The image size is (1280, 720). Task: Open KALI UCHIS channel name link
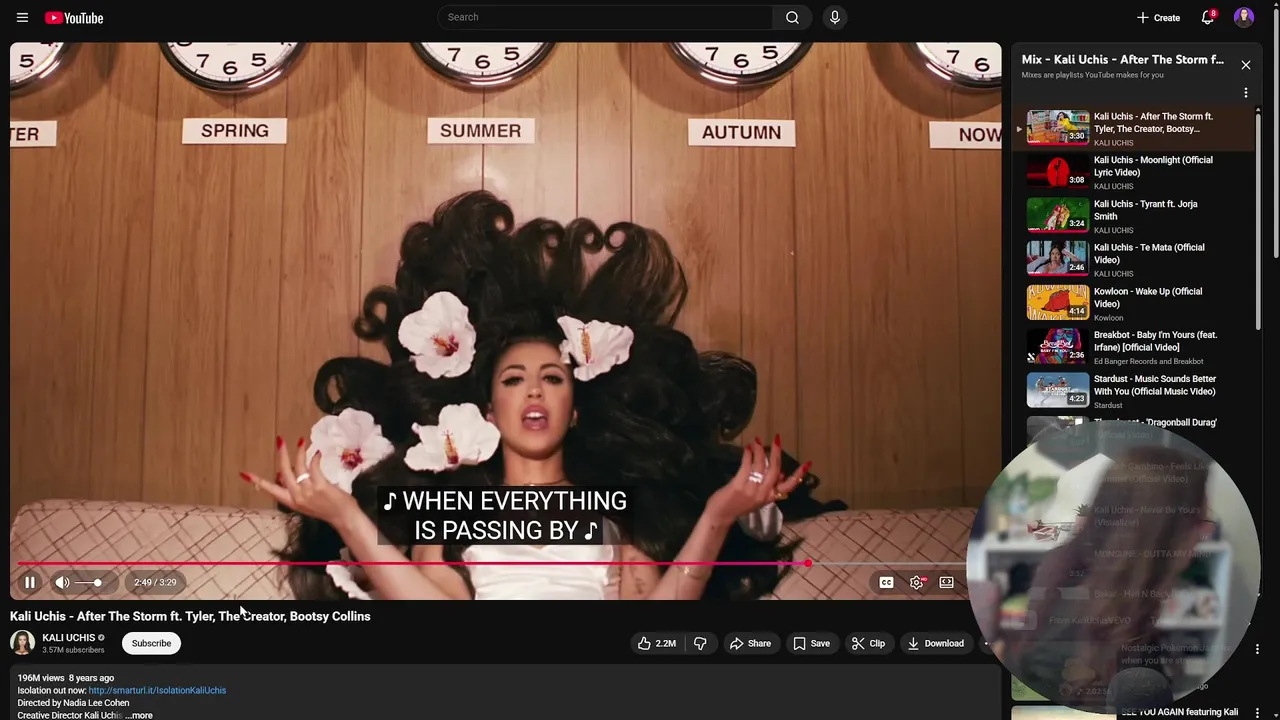[68, 637]
